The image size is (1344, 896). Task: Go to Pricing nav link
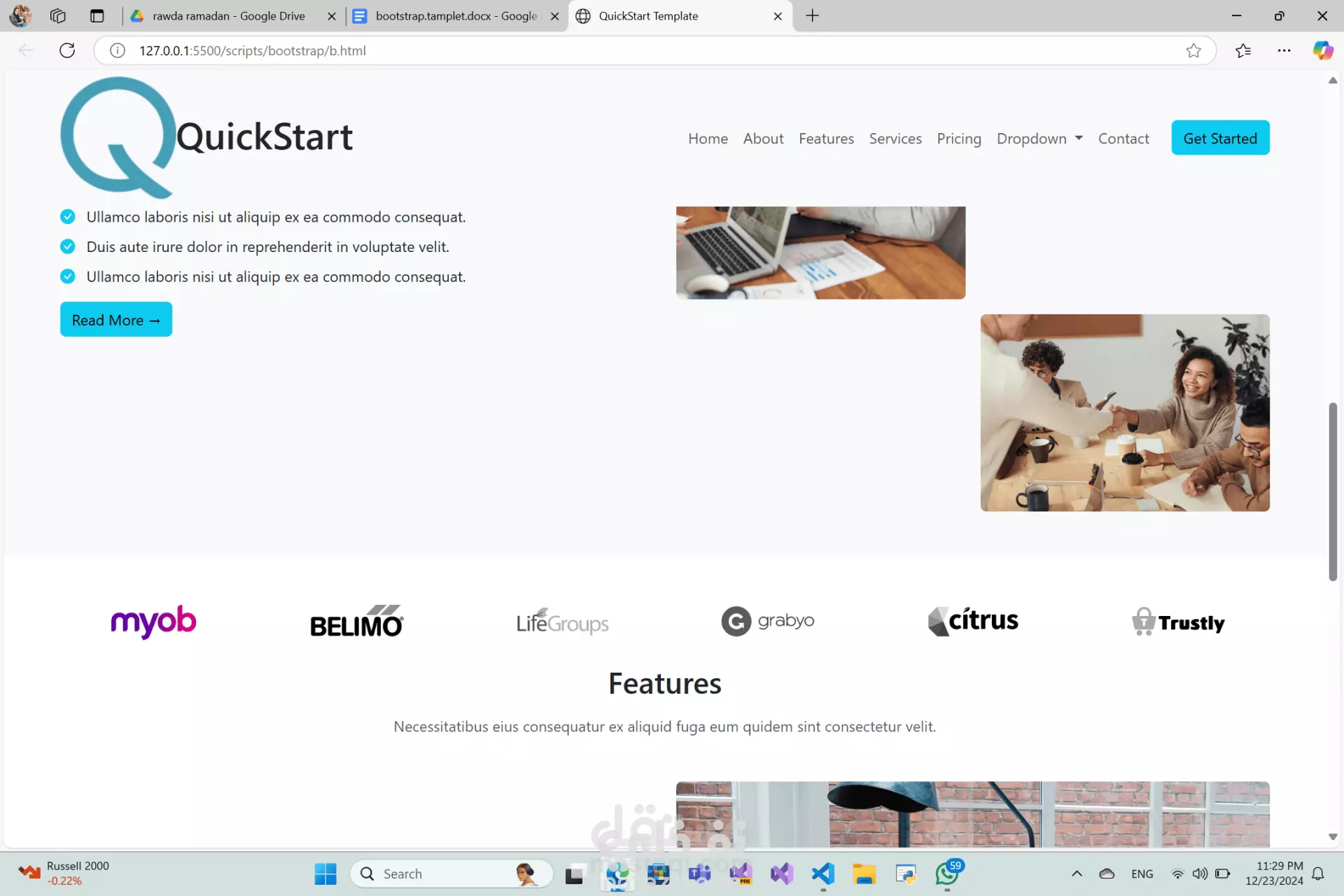coord(959,139)
